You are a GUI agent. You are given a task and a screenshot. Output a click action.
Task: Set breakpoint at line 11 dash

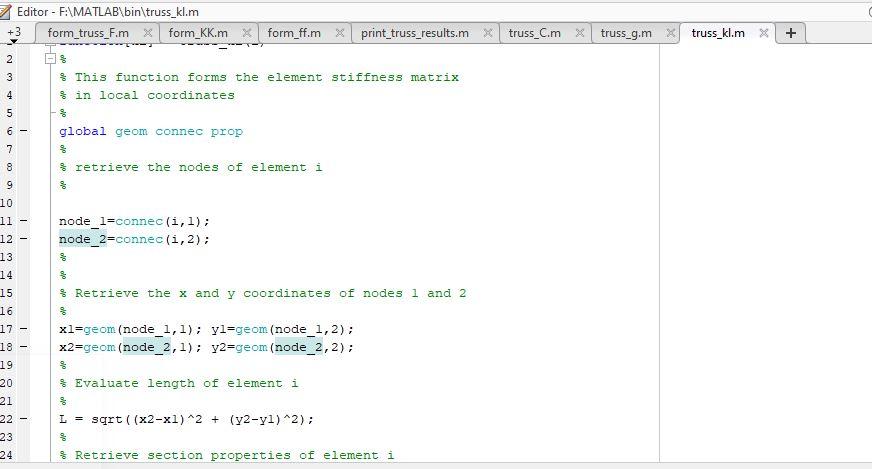[x=24, y=221]
